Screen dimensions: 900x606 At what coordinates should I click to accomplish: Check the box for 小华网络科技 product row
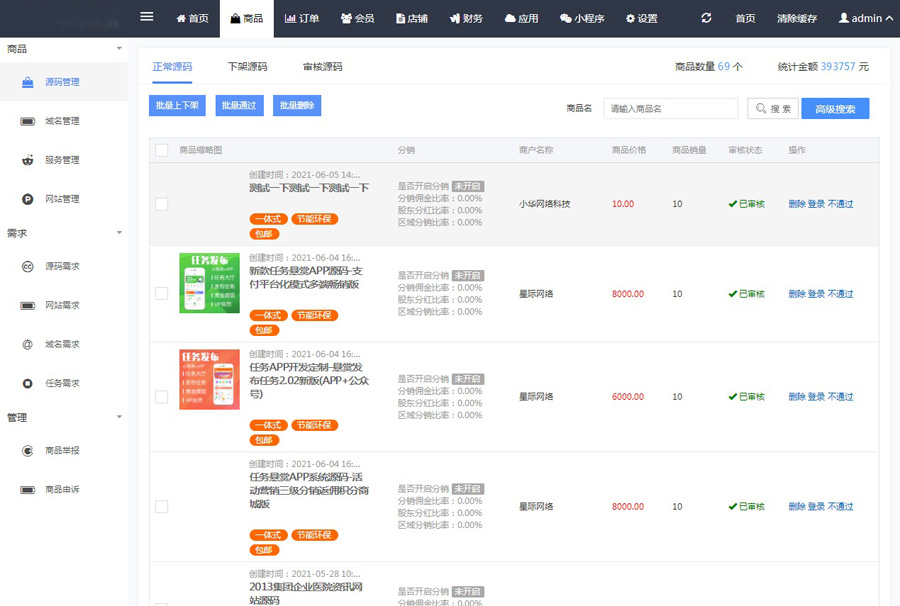coord(162,204)
